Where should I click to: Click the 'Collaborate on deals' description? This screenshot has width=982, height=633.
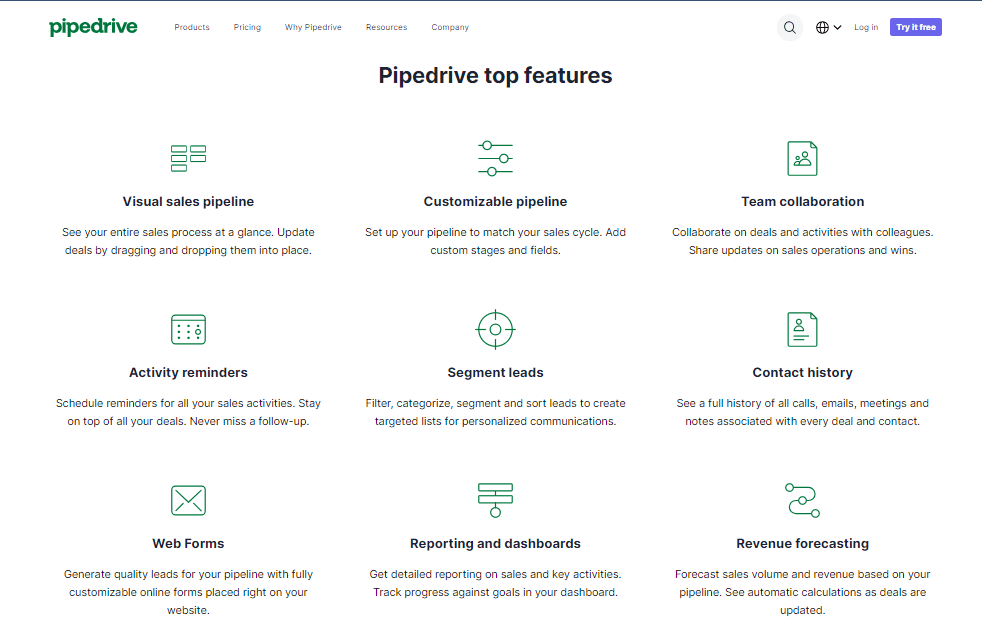tap(802, 241)
